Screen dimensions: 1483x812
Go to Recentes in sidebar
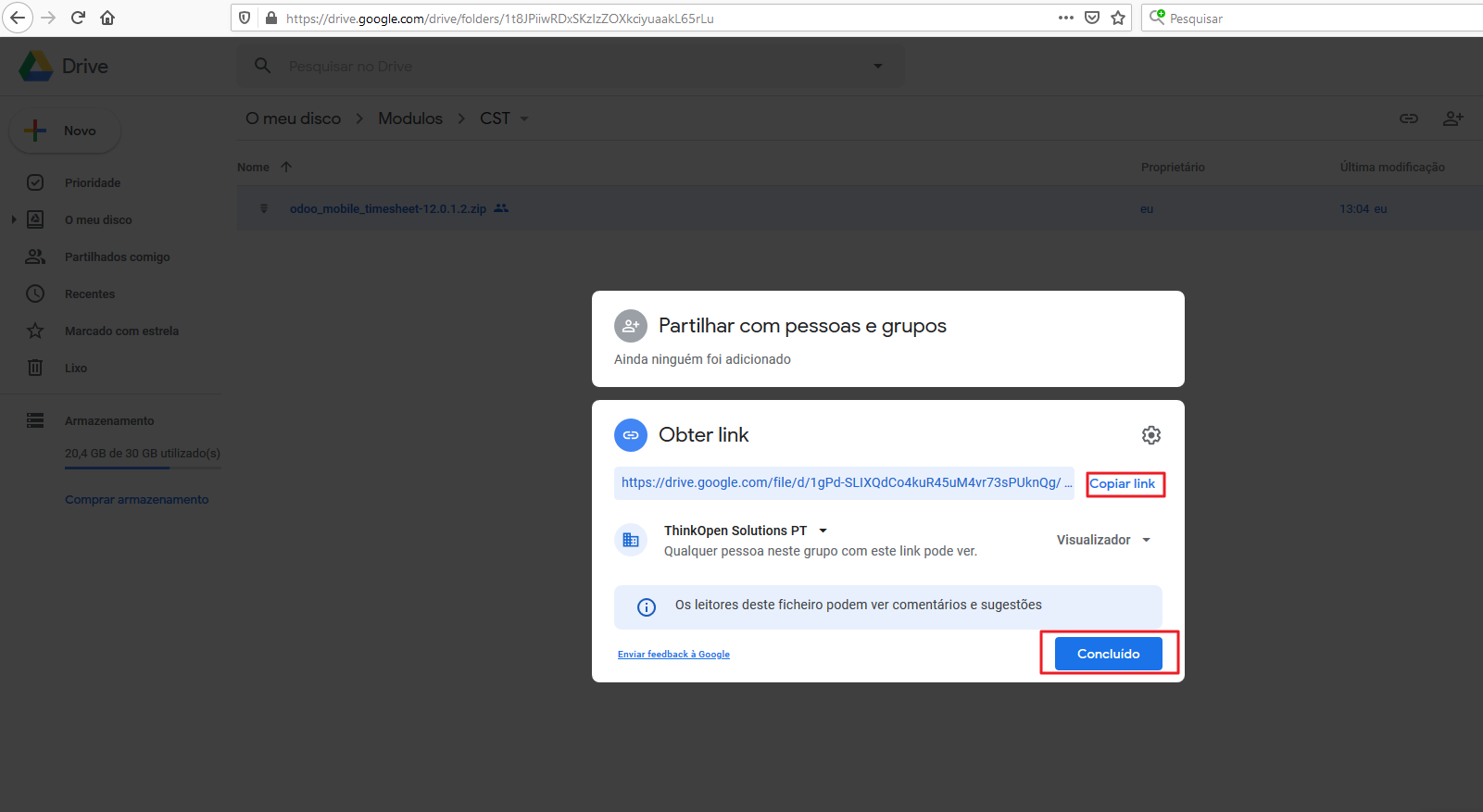[x=90, y=294]
